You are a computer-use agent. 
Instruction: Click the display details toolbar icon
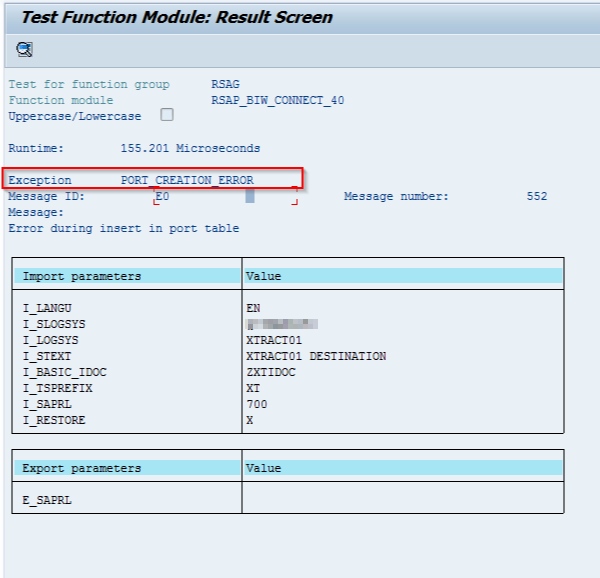point(24,50)
